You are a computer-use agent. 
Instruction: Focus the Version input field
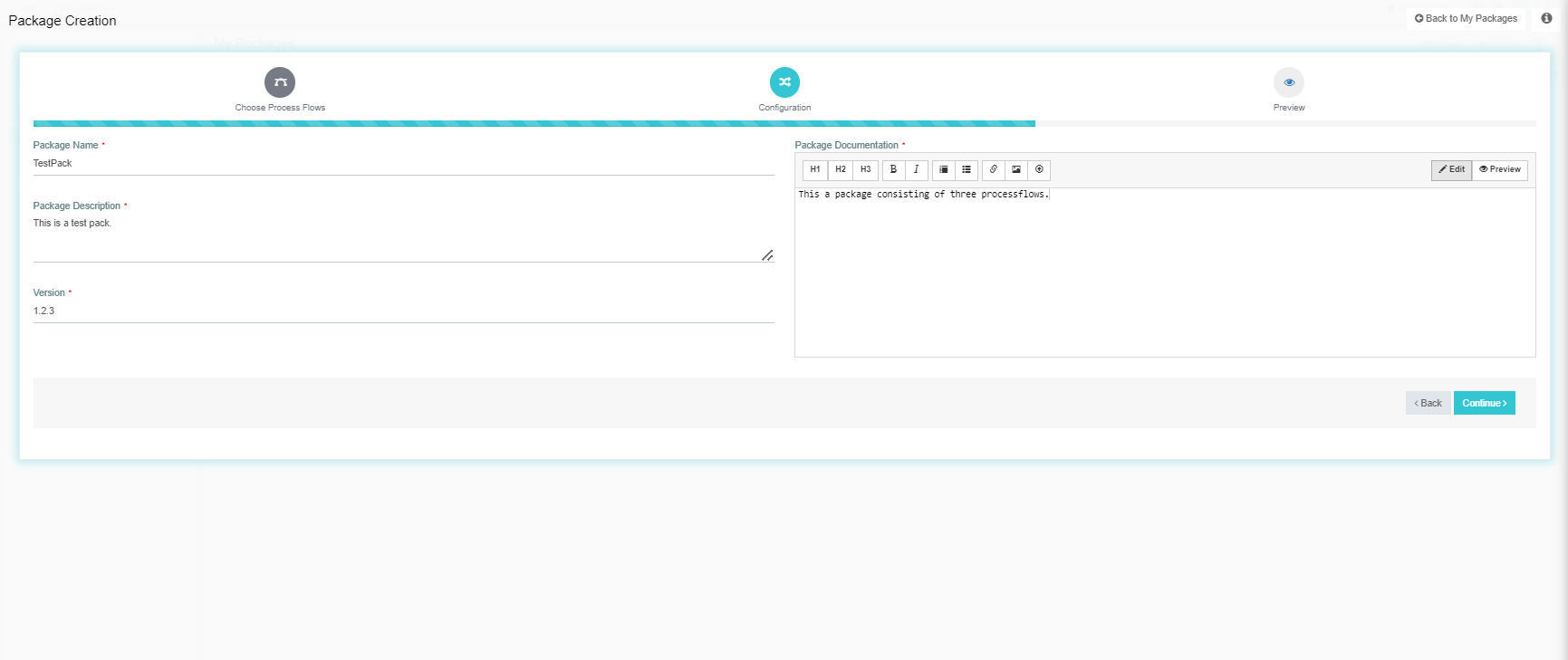[x=404, y=311]
